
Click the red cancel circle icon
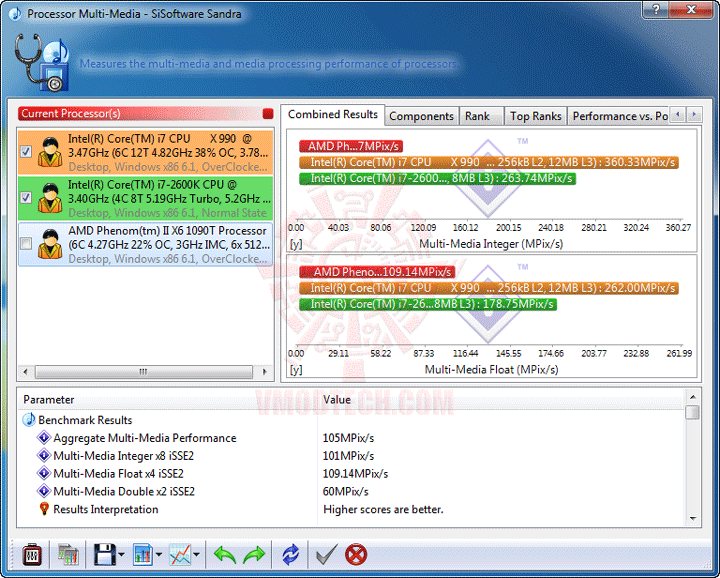point(356,555)
